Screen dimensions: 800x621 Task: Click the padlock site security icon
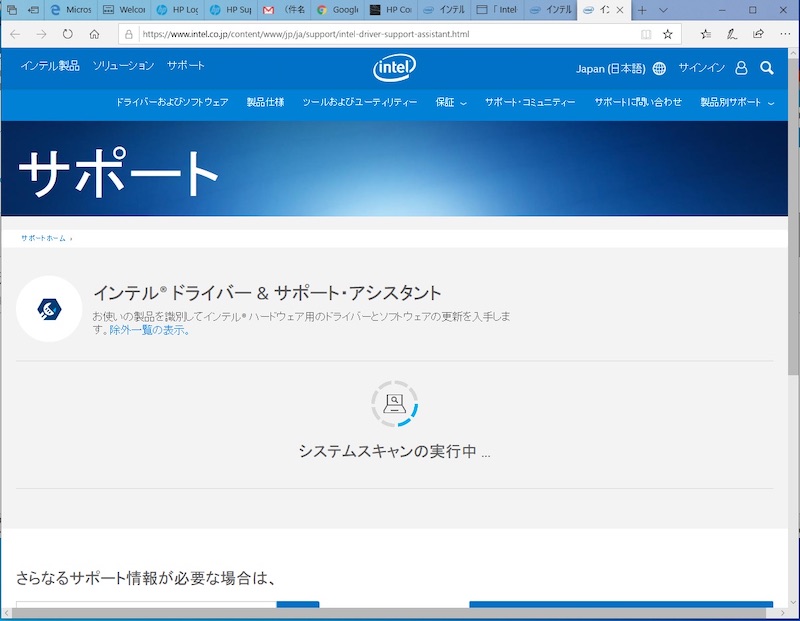[x=129, y=34]
